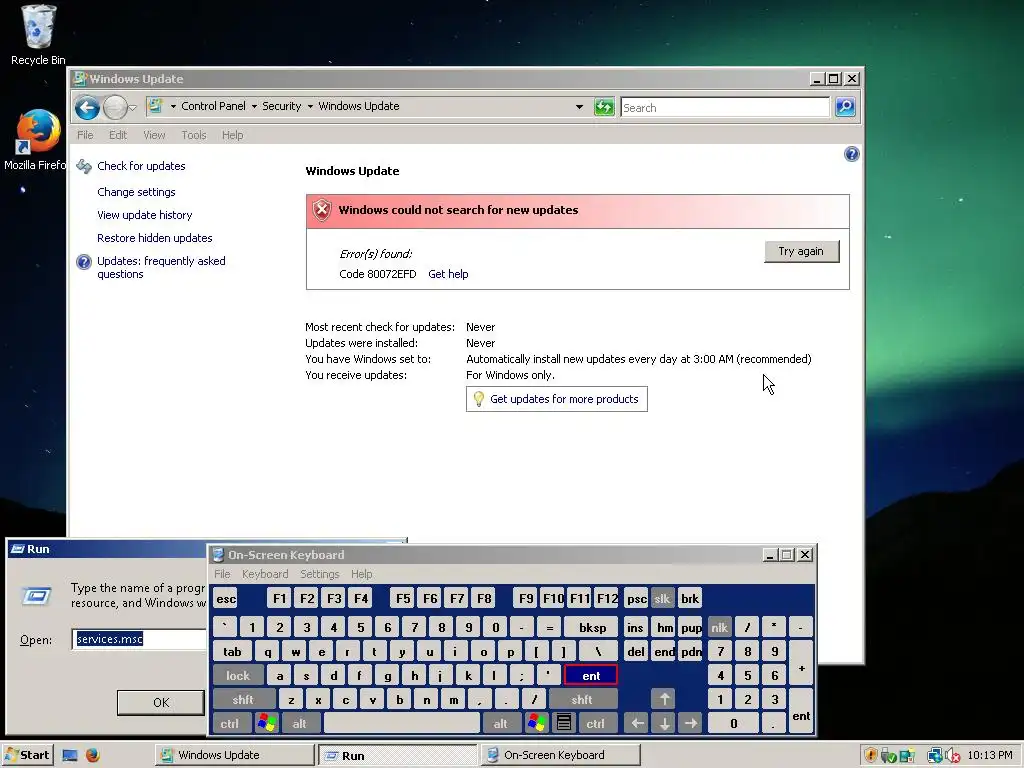Click the left arrow key on the On-Screen Keyboard

click(637, 723)
